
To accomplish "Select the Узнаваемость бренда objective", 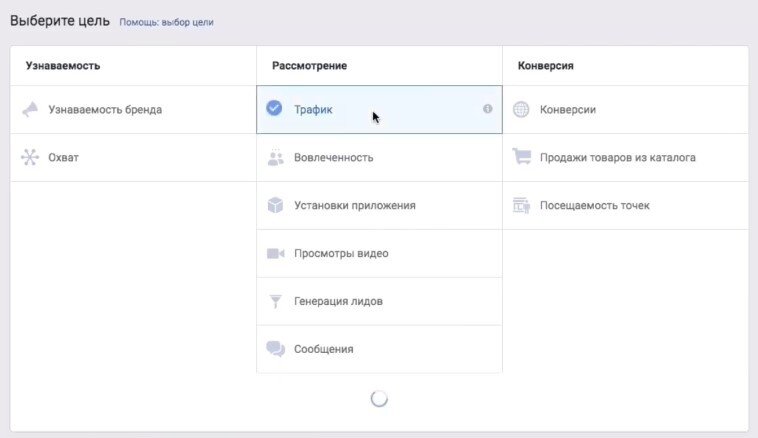I will [133, 110].
